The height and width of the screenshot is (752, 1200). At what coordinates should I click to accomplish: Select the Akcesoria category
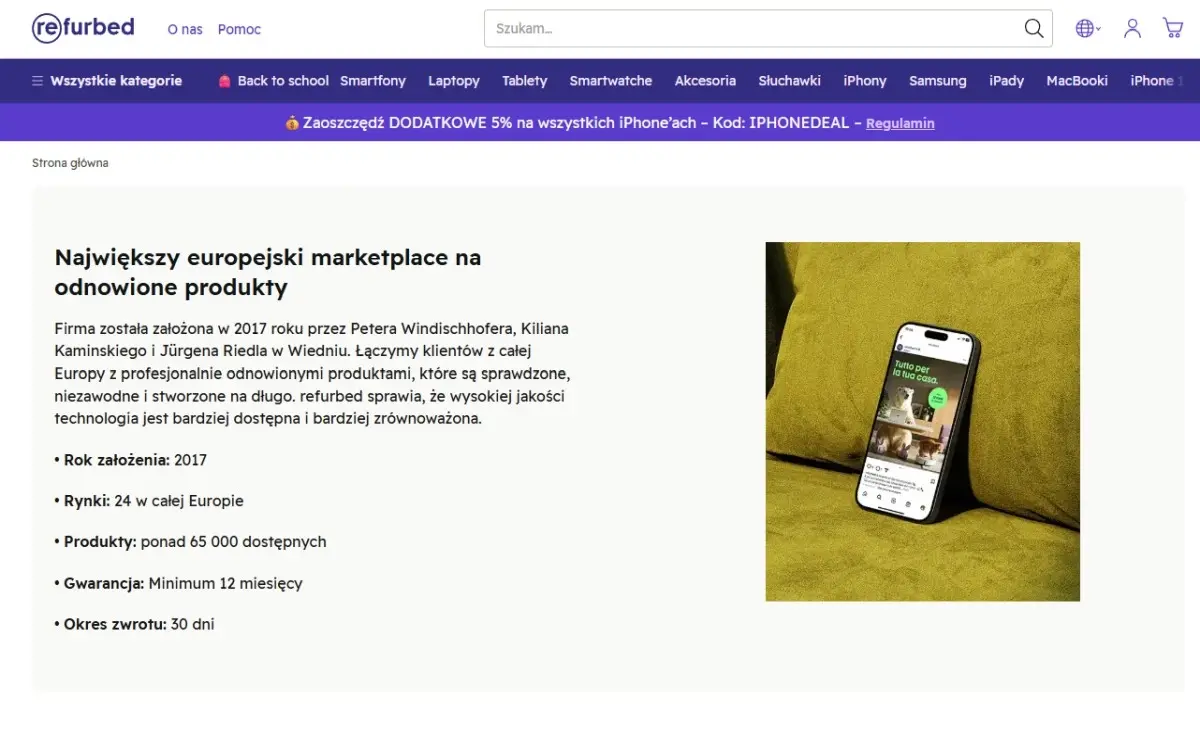point(705,81)
